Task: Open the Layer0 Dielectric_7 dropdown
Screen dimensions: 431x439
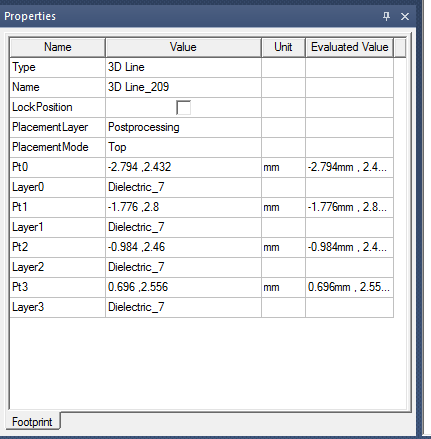Action: coord(183,187)
